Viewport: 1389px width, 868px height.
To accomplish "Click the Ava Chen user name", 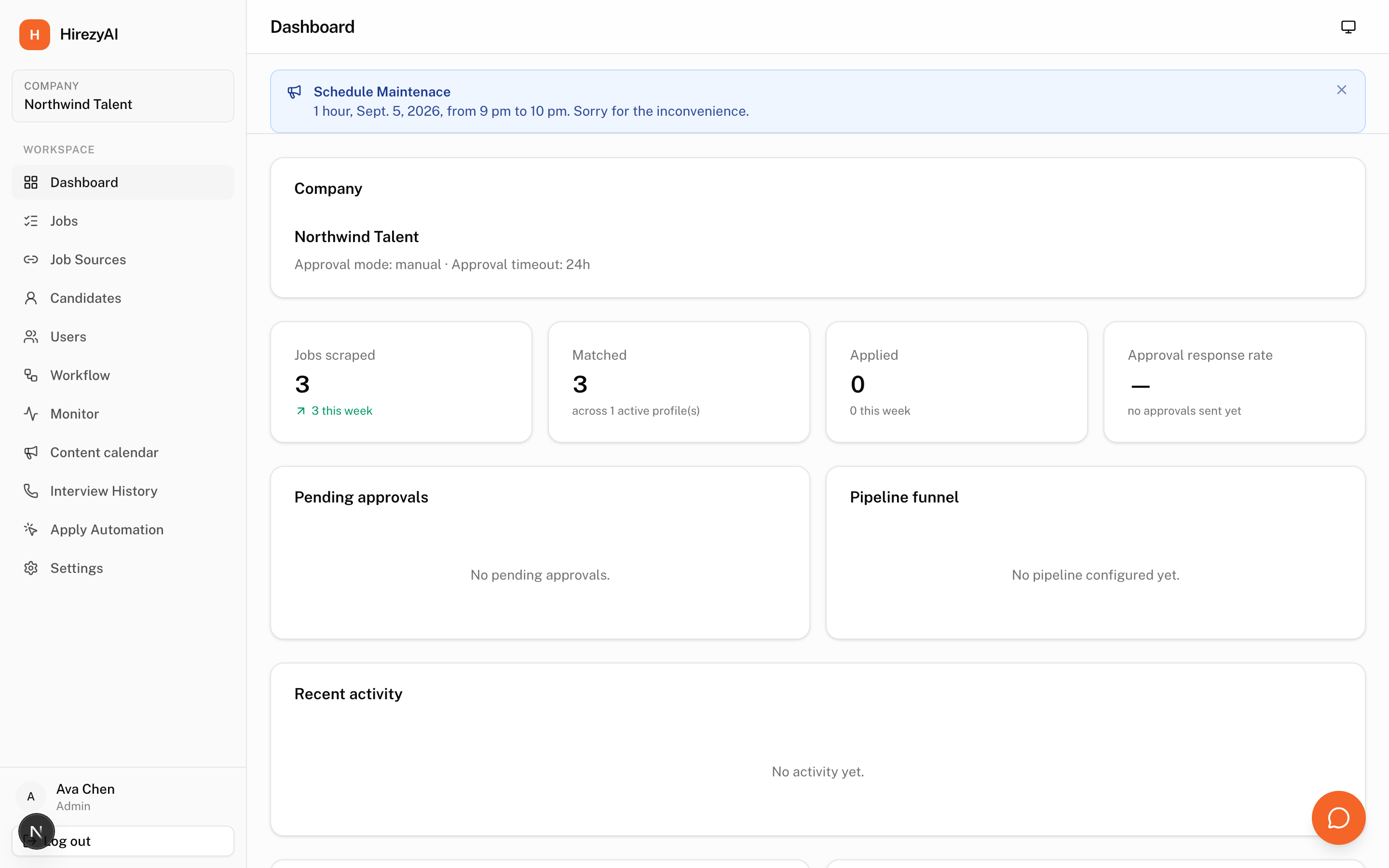I will (x=85, y=789).
